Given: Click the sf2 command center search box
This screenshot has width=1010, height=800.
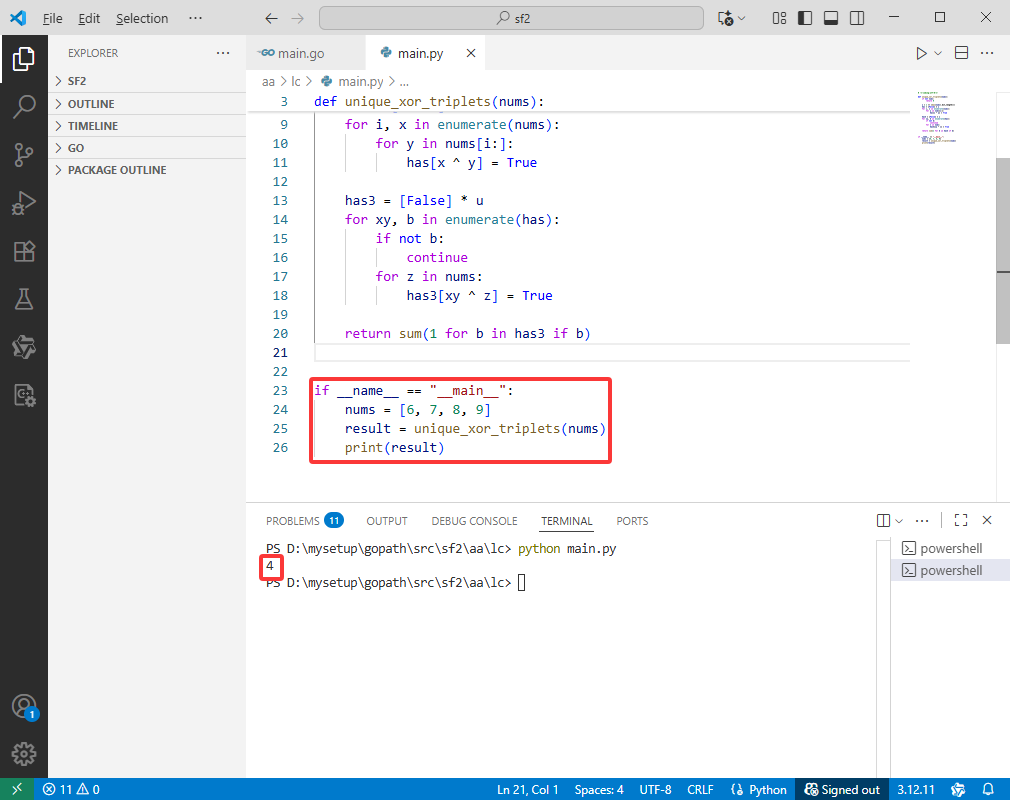Looking at the screenshot, I should pyautogui.click(x=511, y=18).
